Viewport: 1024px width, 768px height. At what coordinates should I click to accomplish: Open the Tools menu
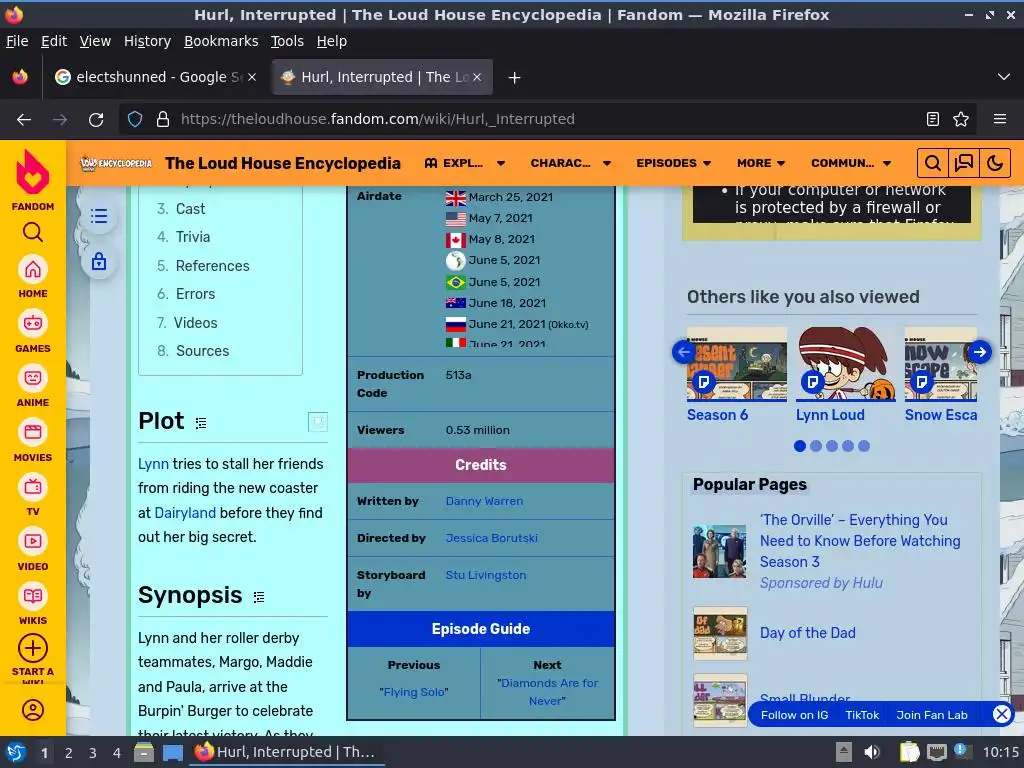(x=287, y=41)
